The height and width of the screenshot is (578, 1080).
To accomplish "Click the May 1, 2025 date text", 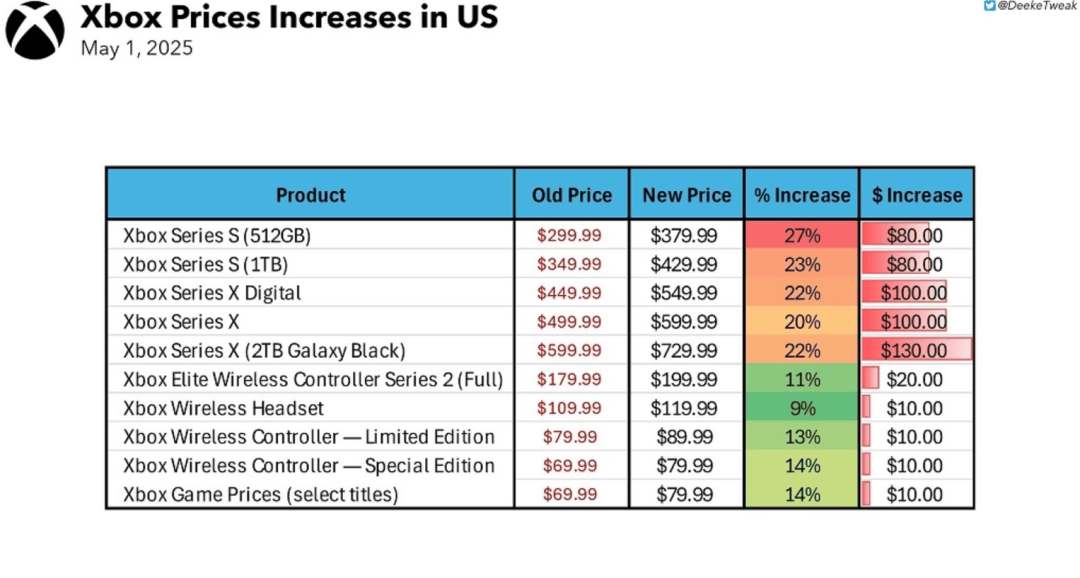I will point(136,48).
